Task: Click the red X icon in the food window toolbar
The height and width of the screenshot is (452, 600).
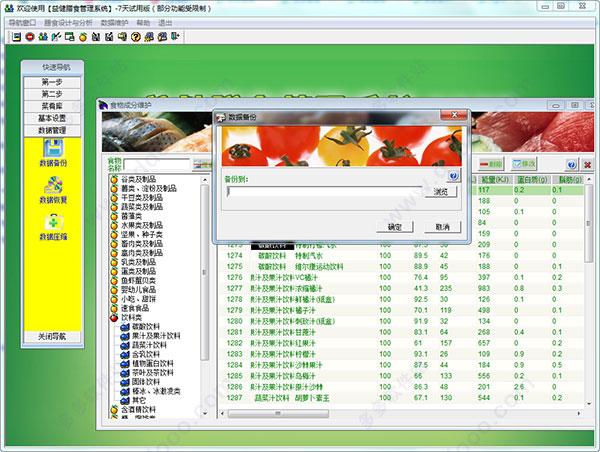Action: point(587,165)
